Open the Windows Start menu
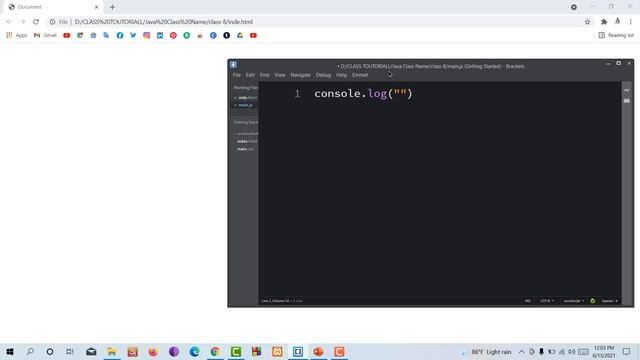 coord(10,352)
